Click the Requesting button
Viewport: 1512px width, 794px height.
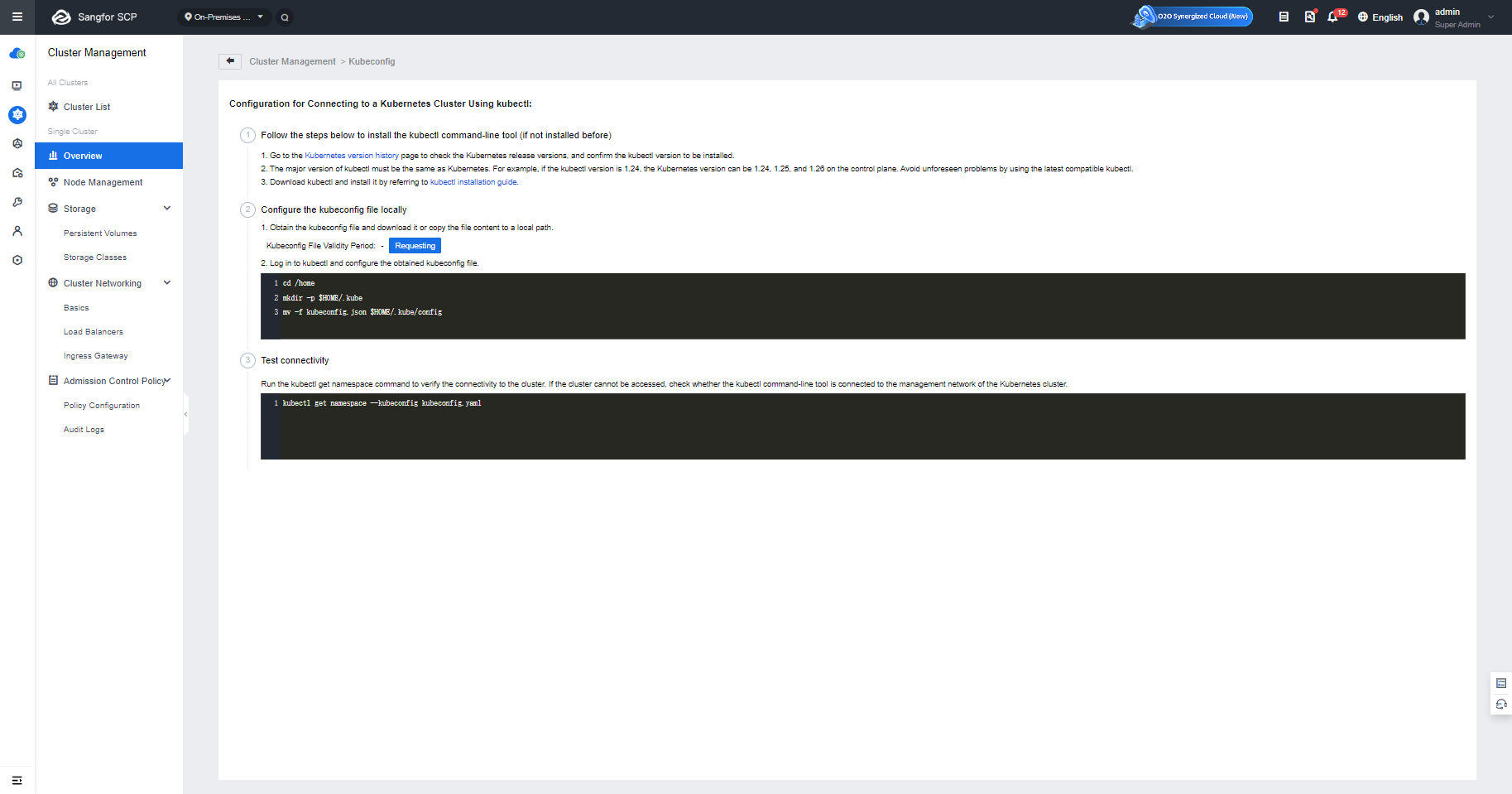tap(415, 246)
